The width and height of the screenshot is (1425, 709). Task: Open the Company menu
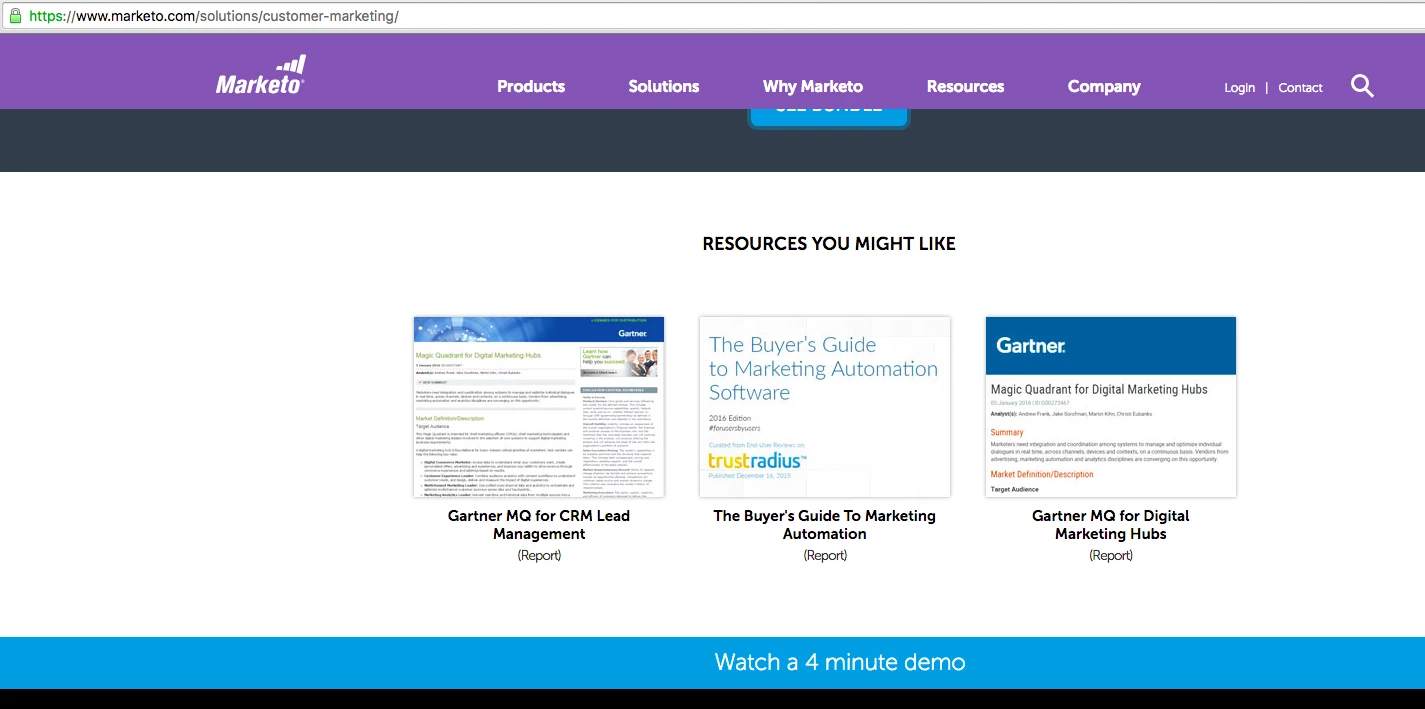(1104, 87)
